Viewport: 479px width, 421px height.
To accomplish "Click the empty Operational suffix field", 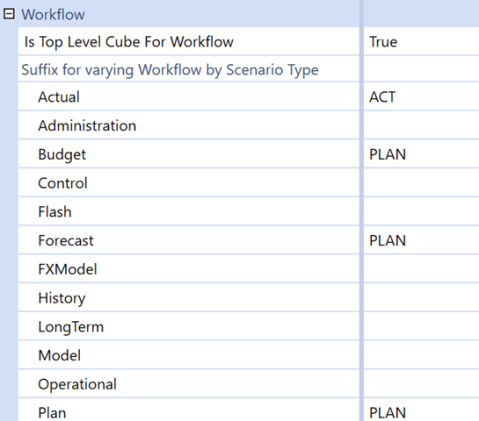I will click(421, 384).
